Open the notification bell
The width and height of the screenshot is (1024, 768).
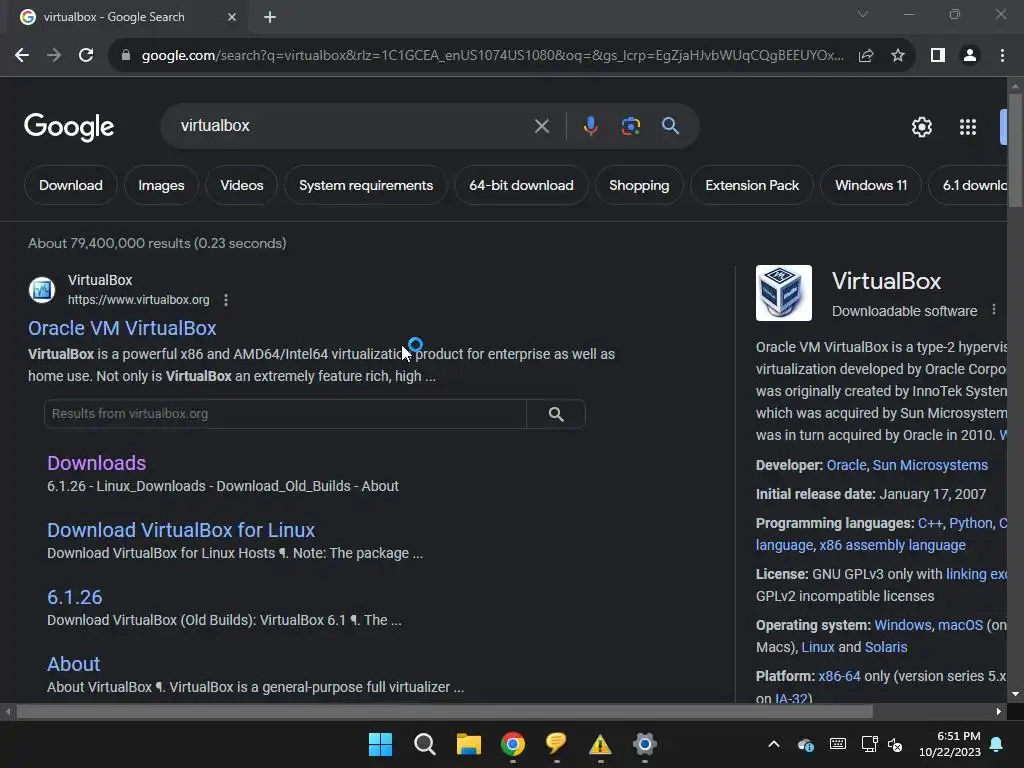click(997, 744)
